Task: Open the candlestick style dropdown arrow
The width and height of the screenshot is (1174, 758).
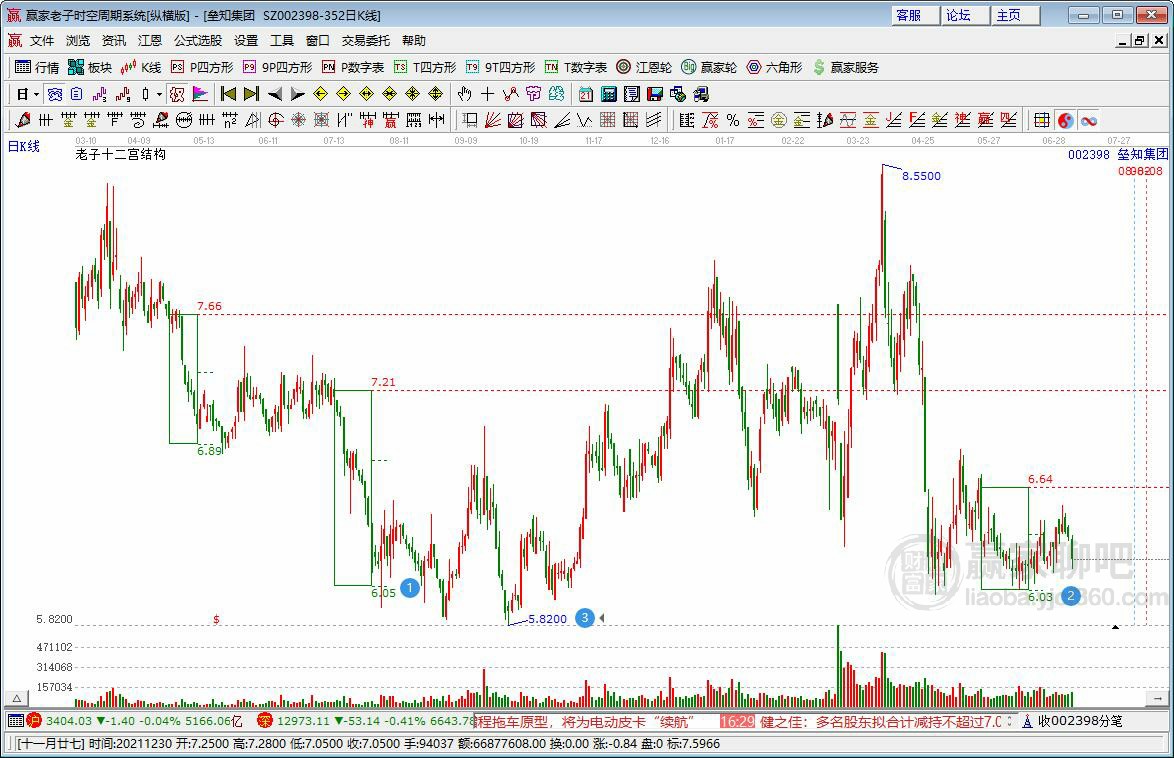Action: pos(159,94)
